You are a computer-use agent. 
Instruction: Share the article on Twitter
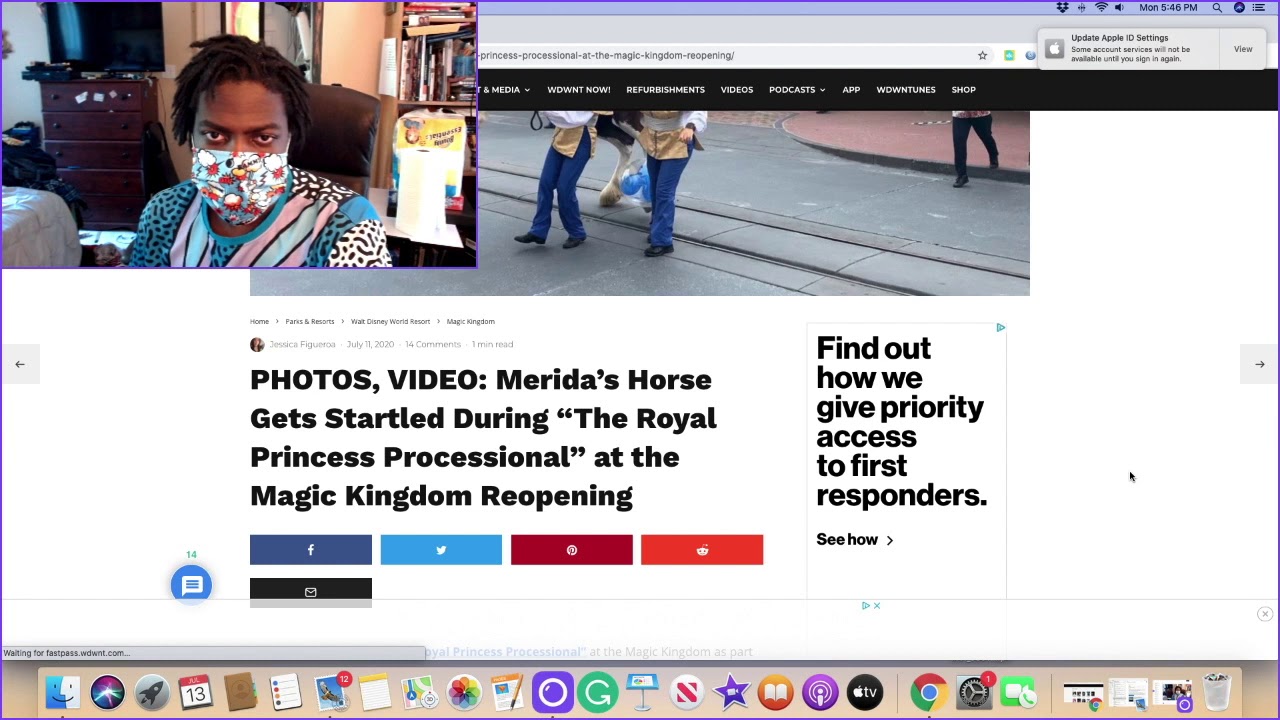click(x=441, y=550)
